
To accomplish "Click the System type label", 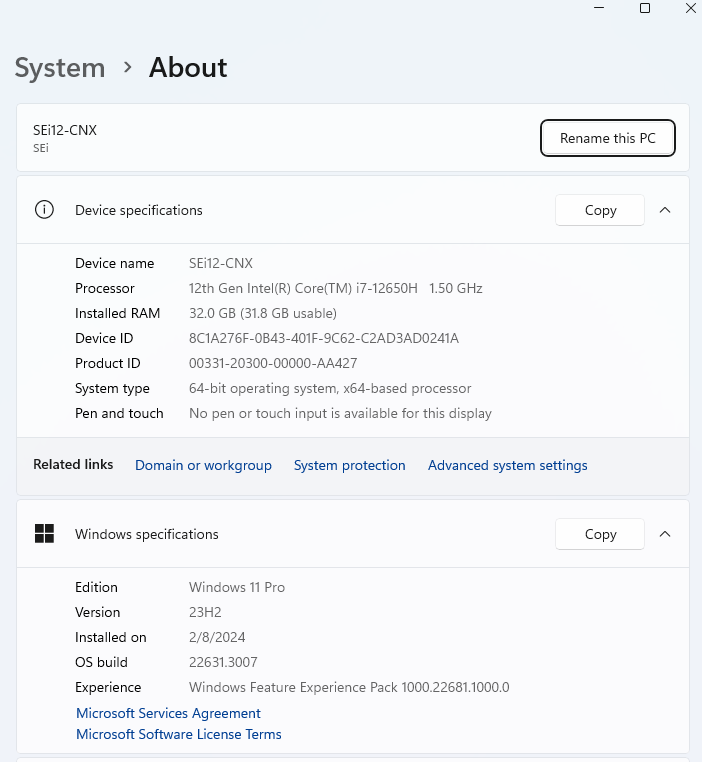I will pyautogui.click(x=112, y=388).
